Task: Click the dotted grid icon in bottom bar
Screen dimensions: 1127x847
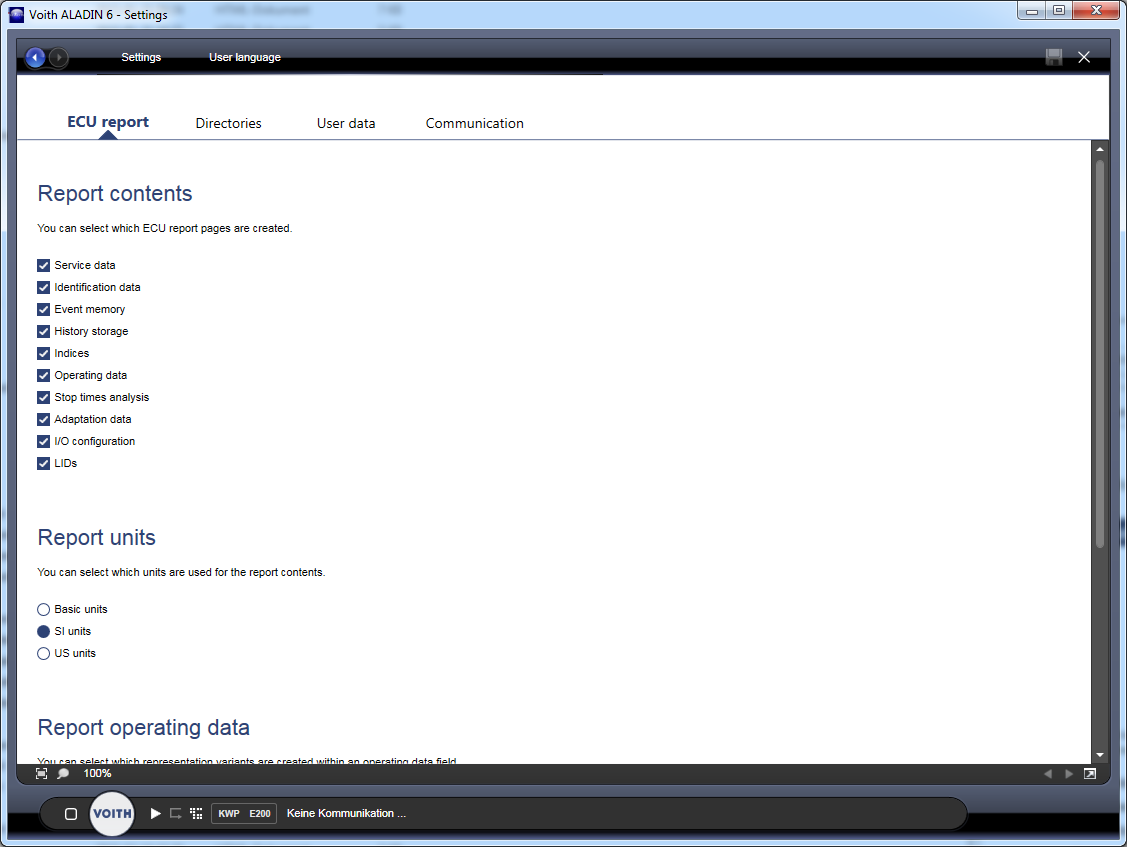Action: (x=196, y=813)
